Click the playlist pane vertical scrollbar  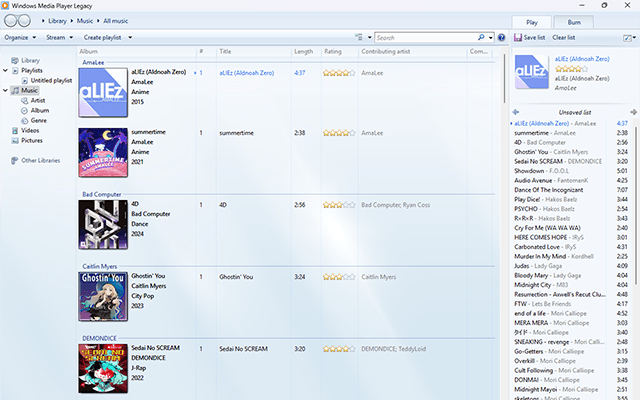point(635,204)
